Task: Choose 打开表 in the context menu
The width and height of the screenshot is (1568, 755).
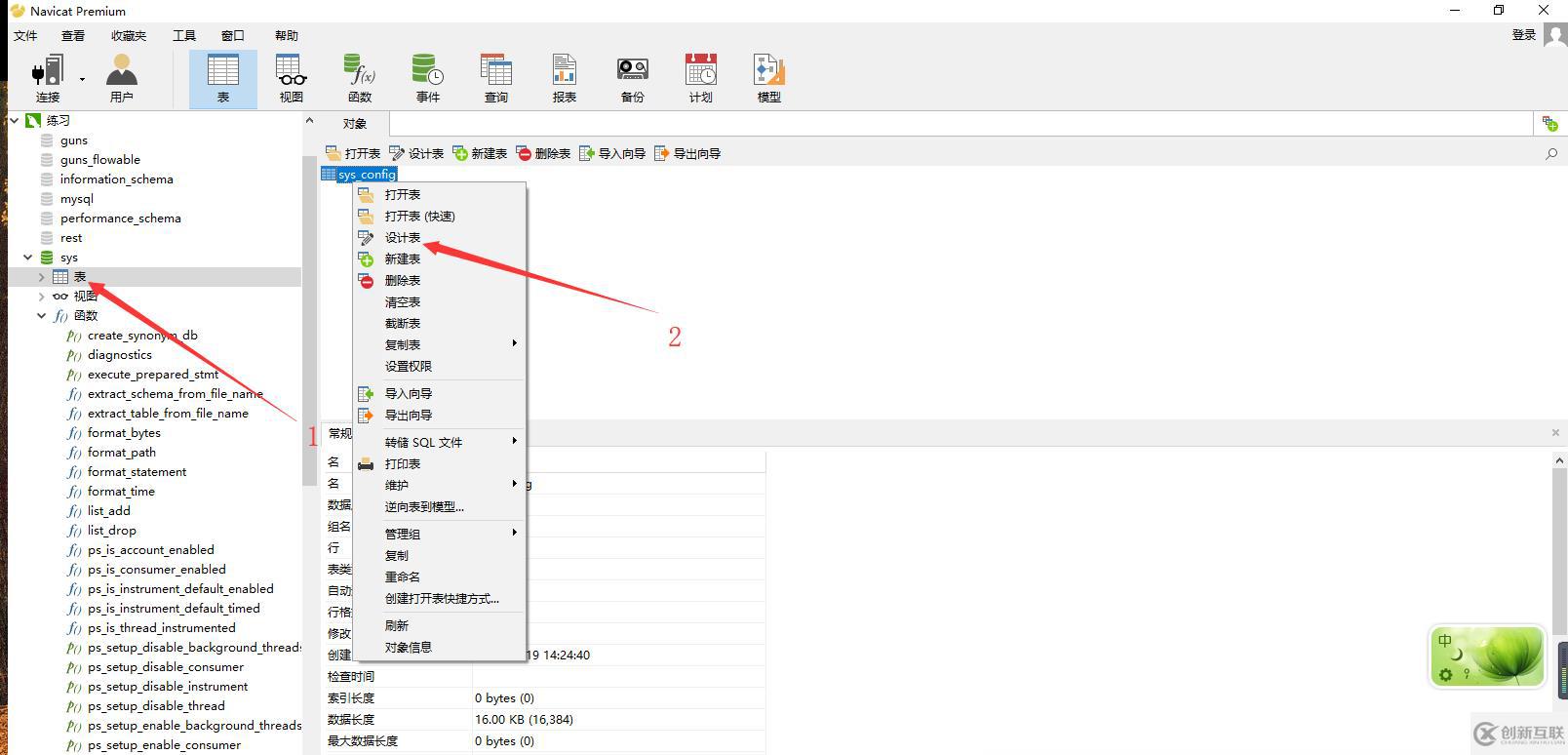Action: tap(439, 195)
